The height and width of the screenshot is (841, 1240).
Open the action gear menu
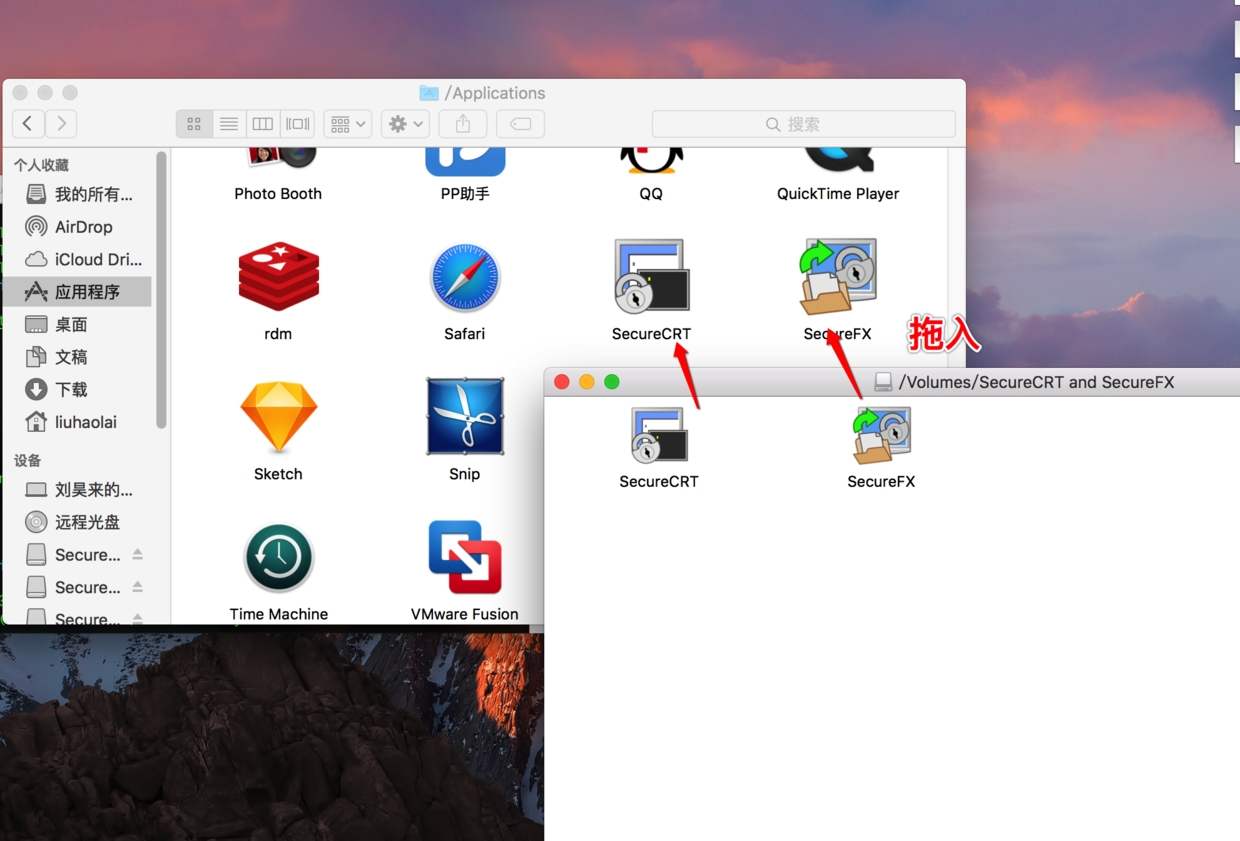pyautogui.click(x=405, y=124)
